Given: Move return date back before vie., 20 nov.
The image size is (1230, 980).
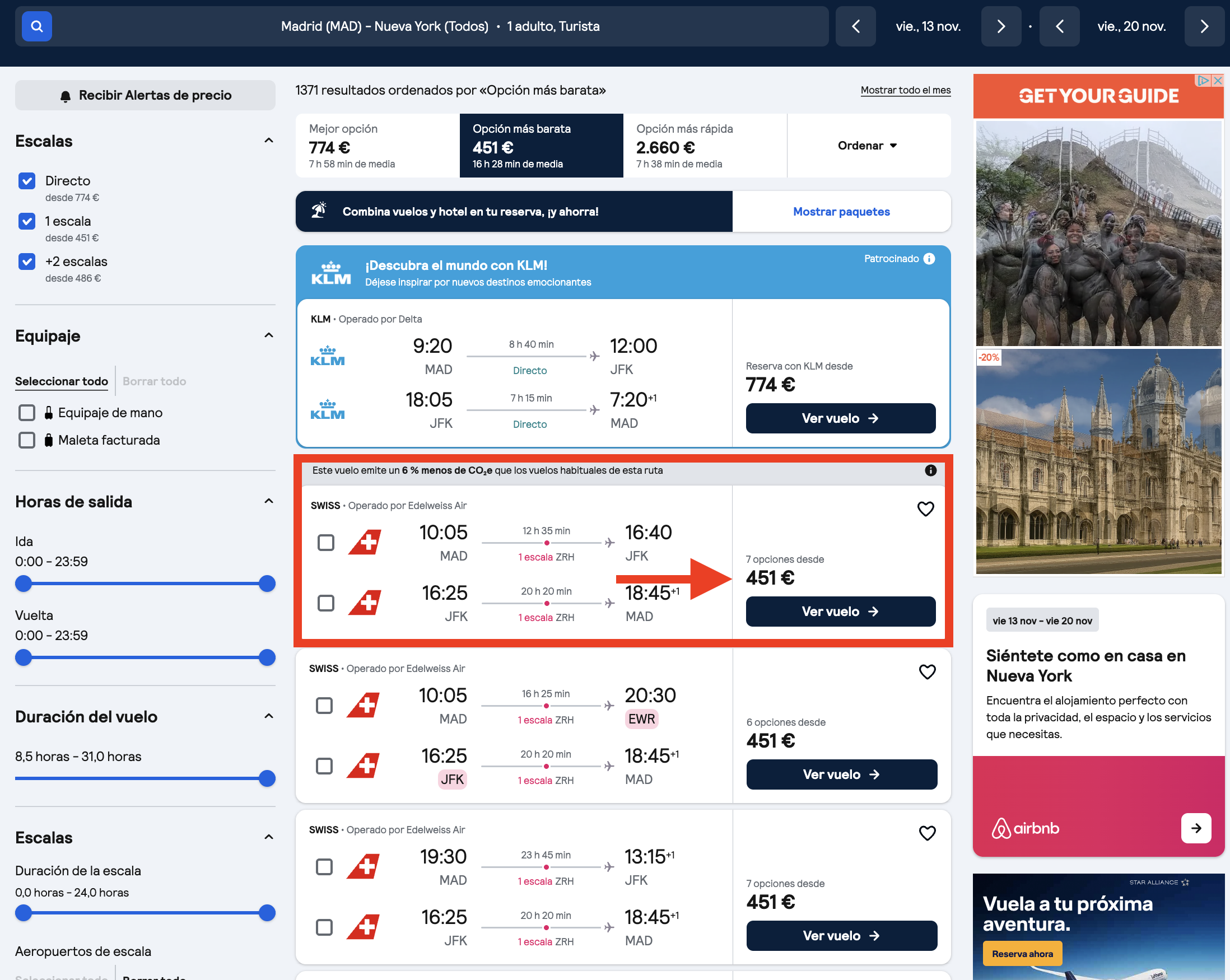Looking at the screenshot, I should tap(1059, 26).
